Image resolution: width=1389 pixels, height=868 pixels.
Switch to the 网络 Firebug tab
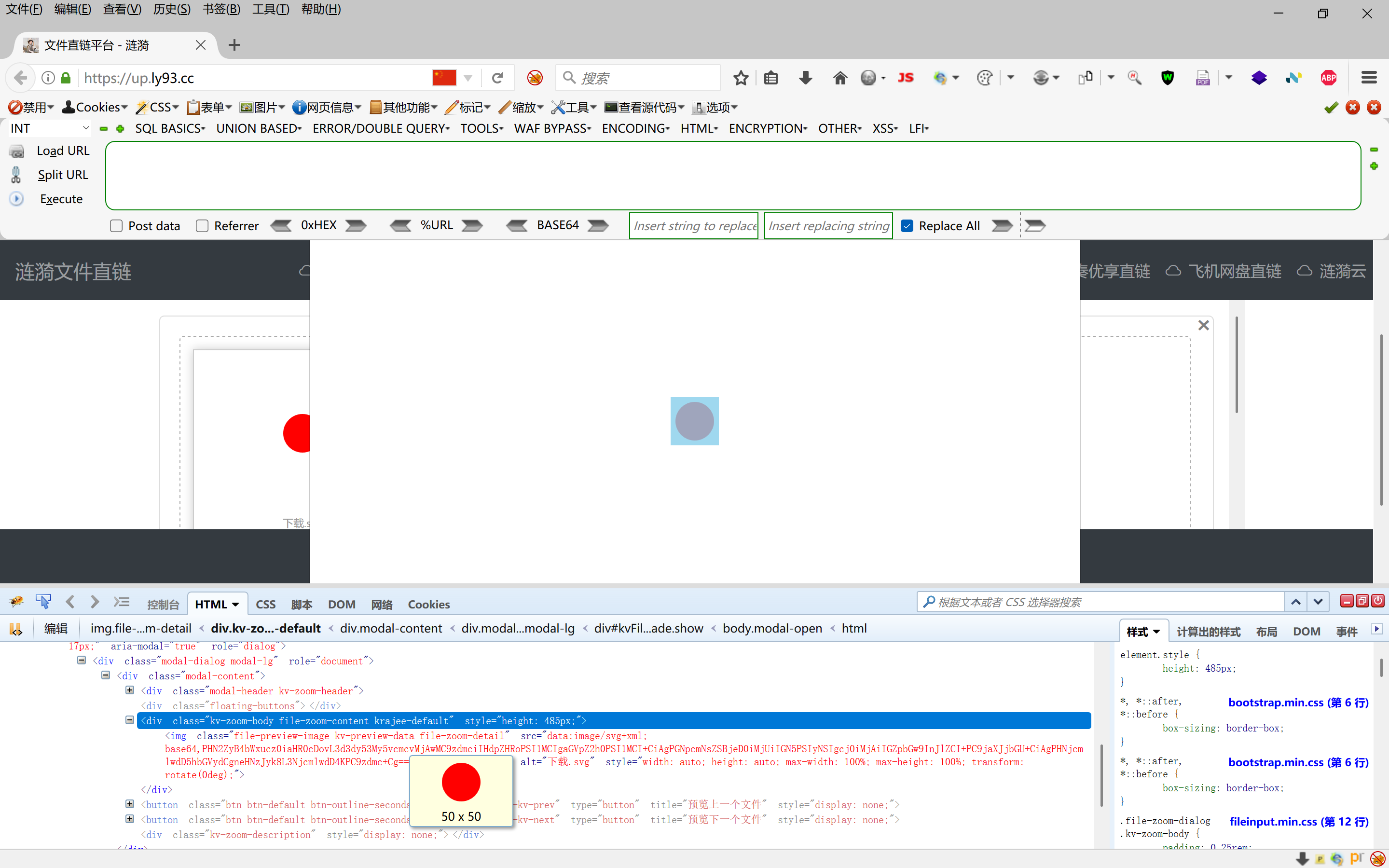tap(381, 604)
